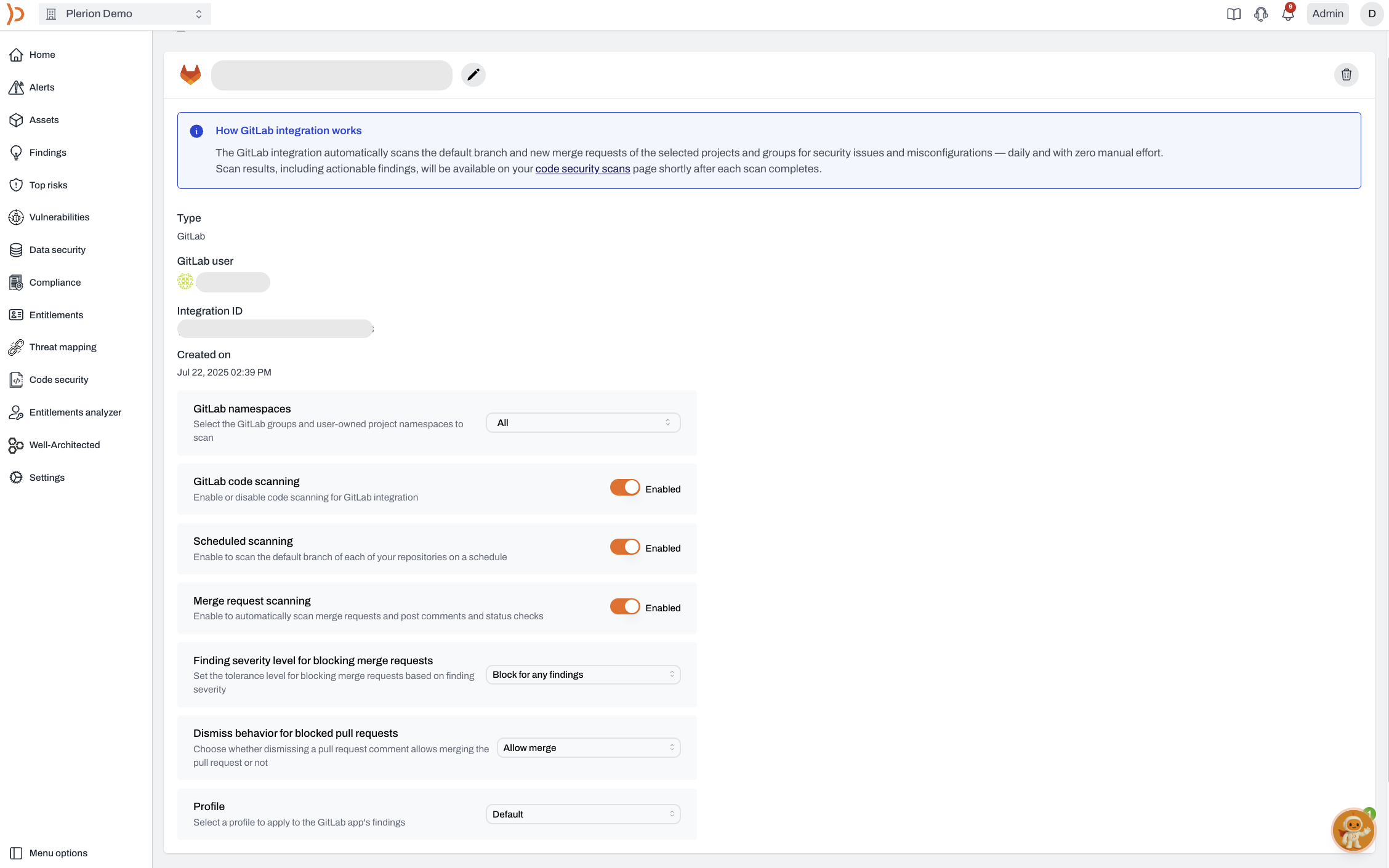
Task: Click the 'Jul 22, 2025 02:39 PM' date
Action: click(x=224, y=372)
